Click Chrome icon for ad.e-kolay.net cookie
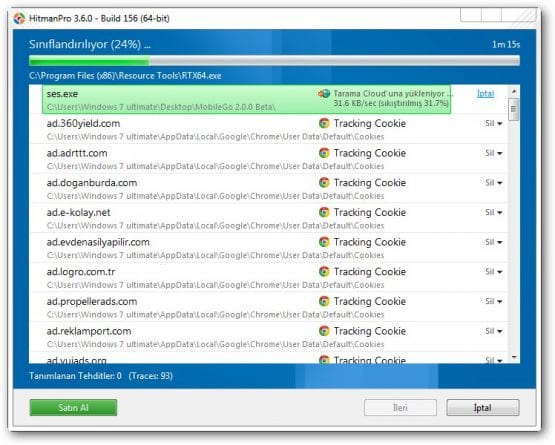555x445 pixels. [324, 212]
